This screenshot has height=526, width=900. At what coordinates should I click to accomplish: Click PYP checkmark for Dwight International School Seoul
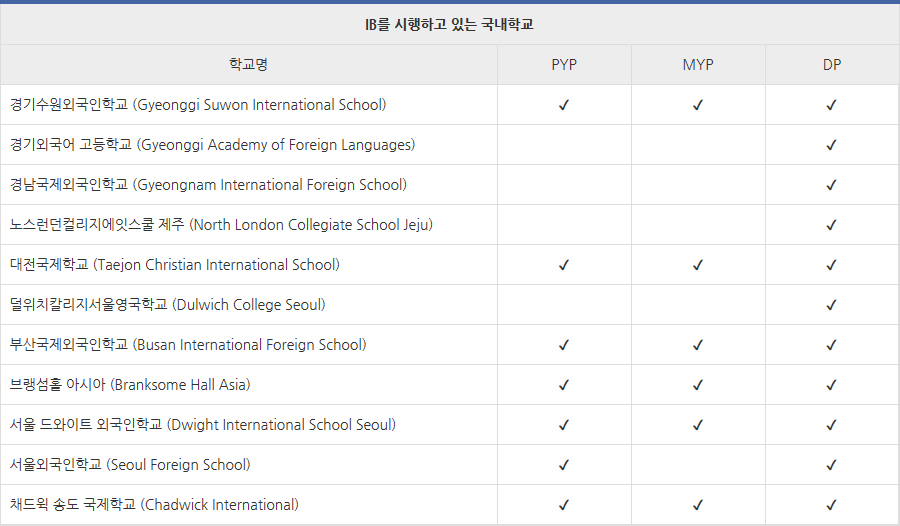coord(564,425)
